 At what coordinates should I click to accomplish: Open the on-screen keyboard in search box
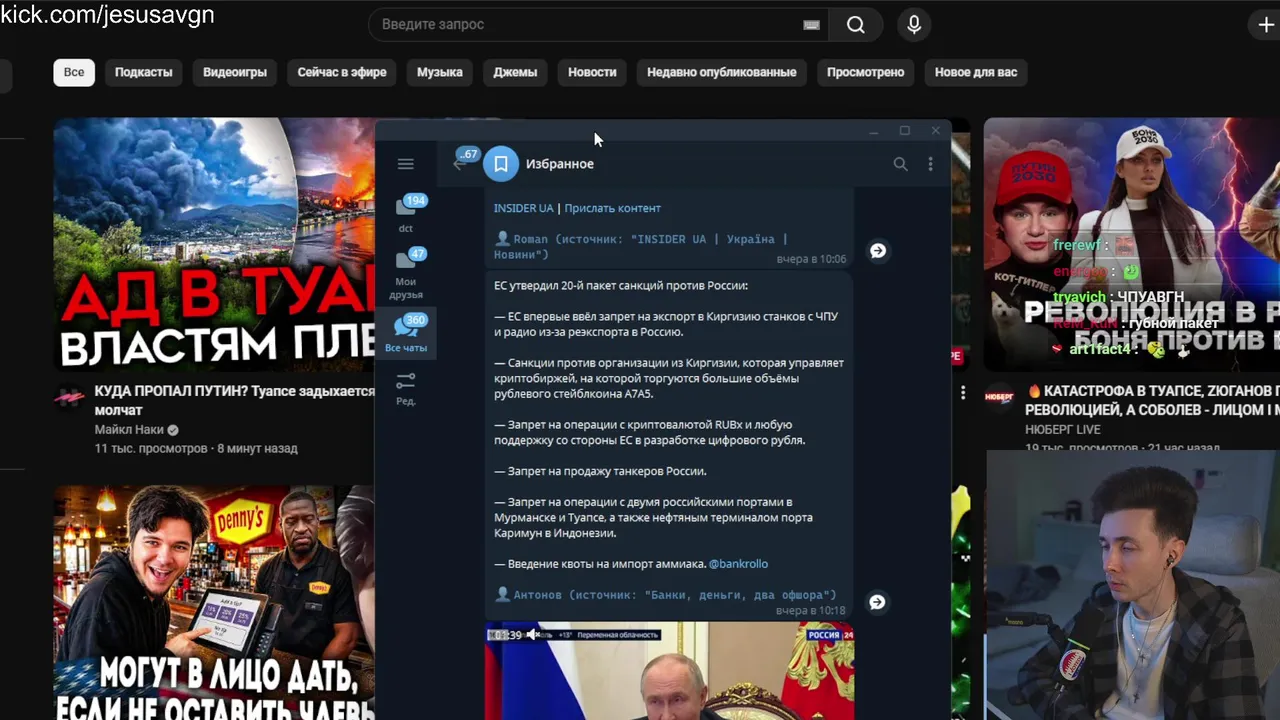811,25
